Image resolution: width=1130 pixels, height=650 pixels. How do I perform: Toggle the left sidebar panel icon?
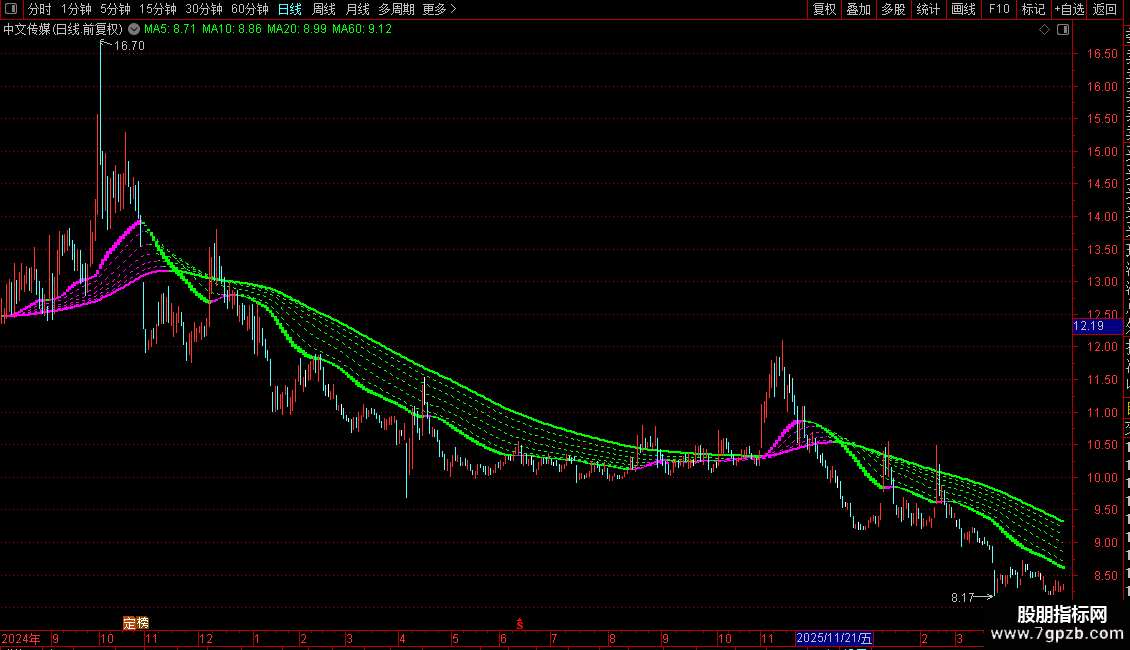pyautogui.click(x=11, y=9)
